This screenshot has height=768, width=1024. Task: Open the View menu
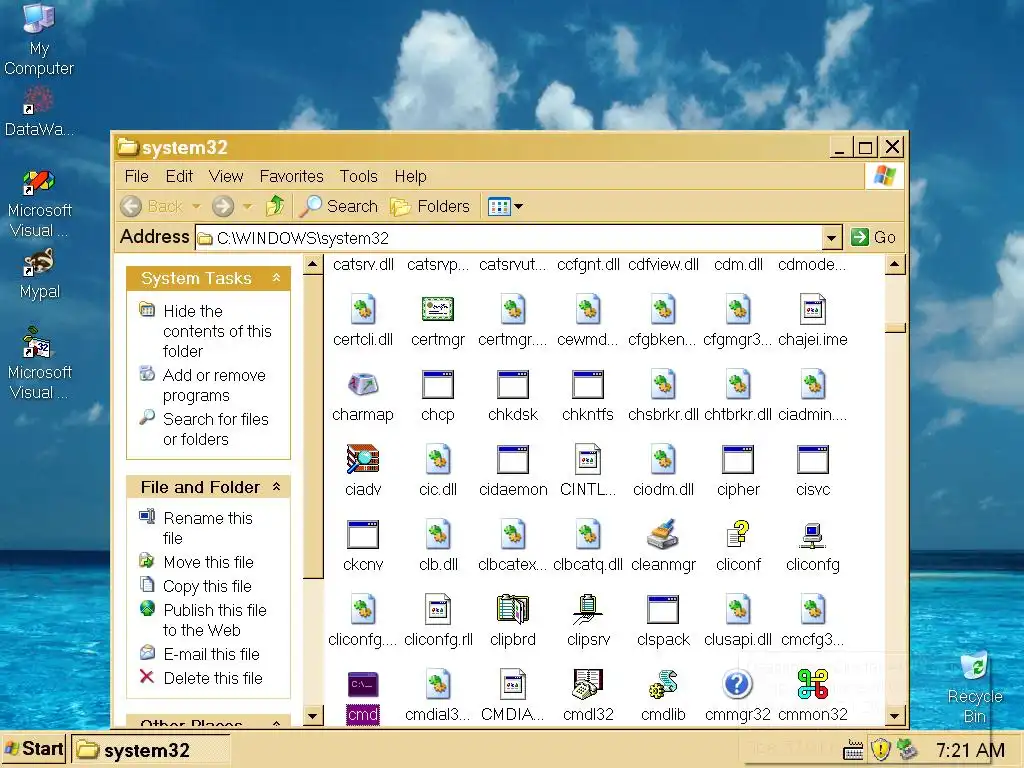coord(226,176)
